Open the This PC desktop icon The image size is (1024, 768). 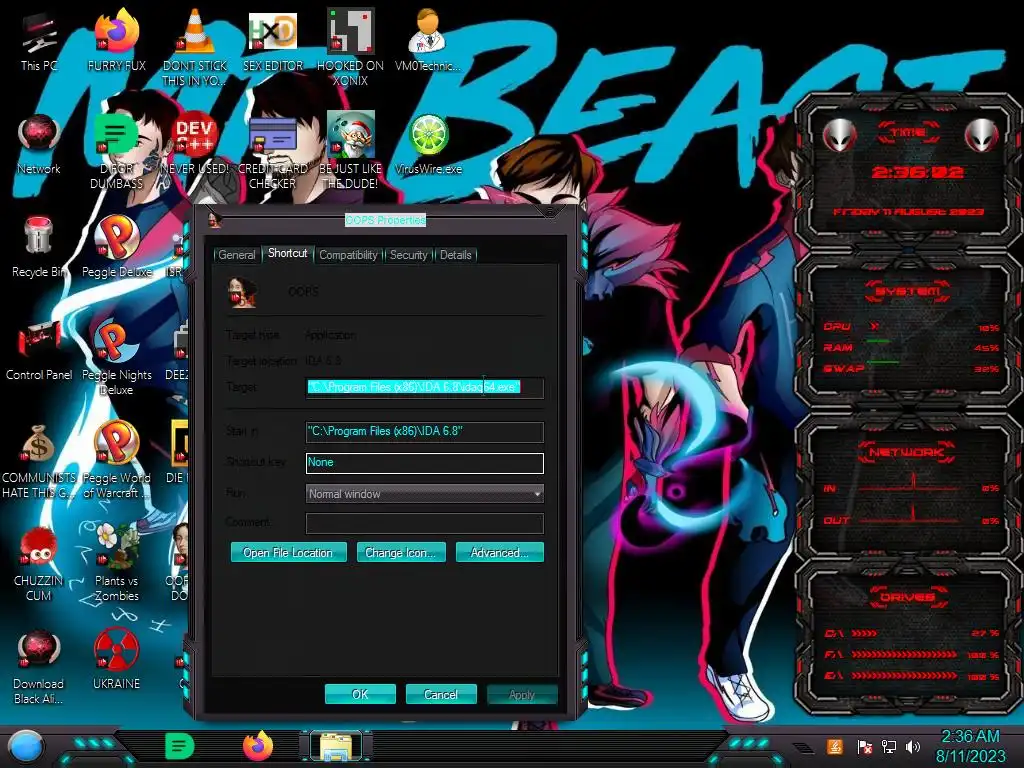pos(39,40)
